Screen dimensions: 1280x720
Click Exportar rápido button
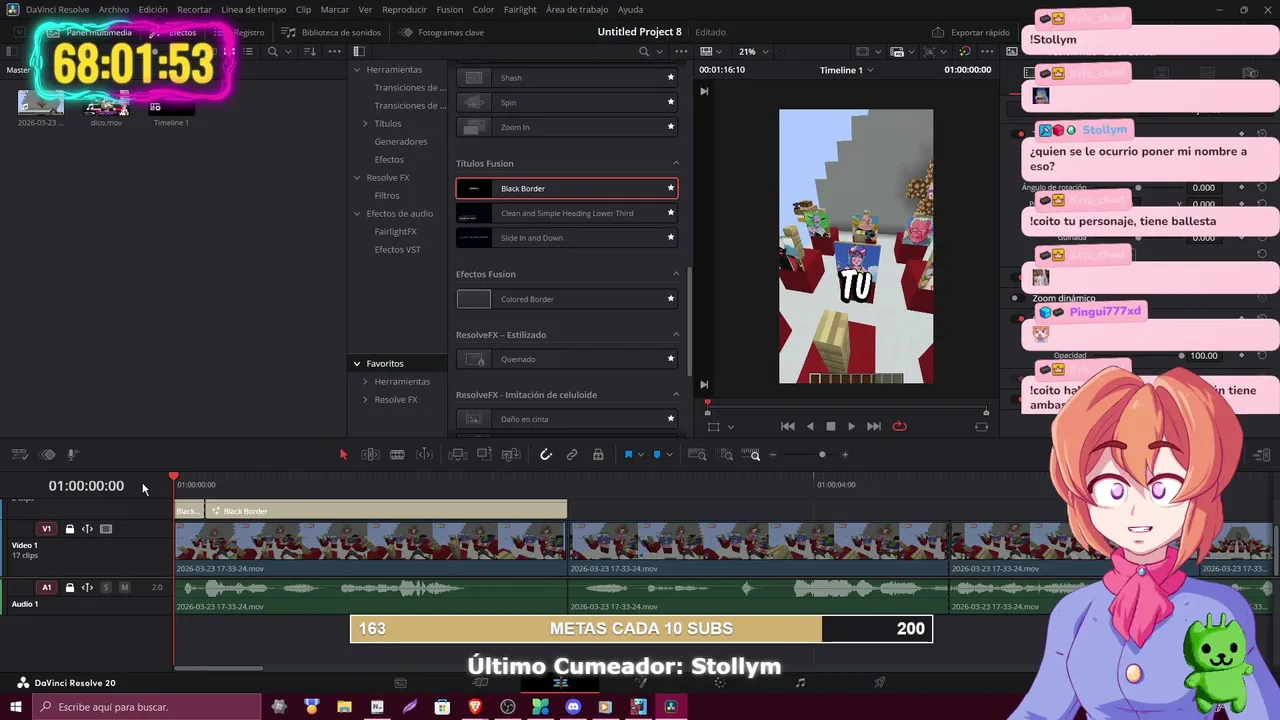971,32
